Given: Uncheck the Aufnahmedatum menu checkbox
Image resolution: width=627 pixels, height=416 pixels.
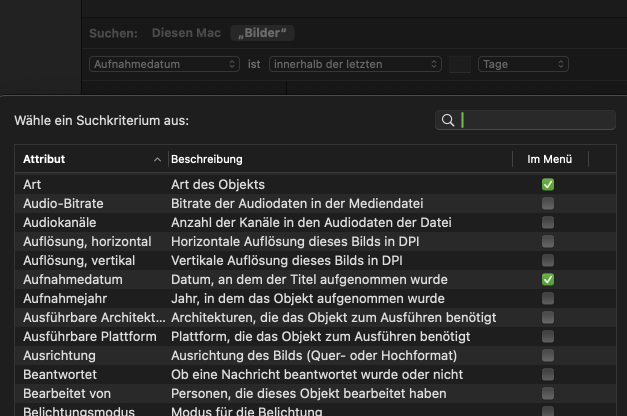Looking at the screenshot, I should (x=548, y=280).
